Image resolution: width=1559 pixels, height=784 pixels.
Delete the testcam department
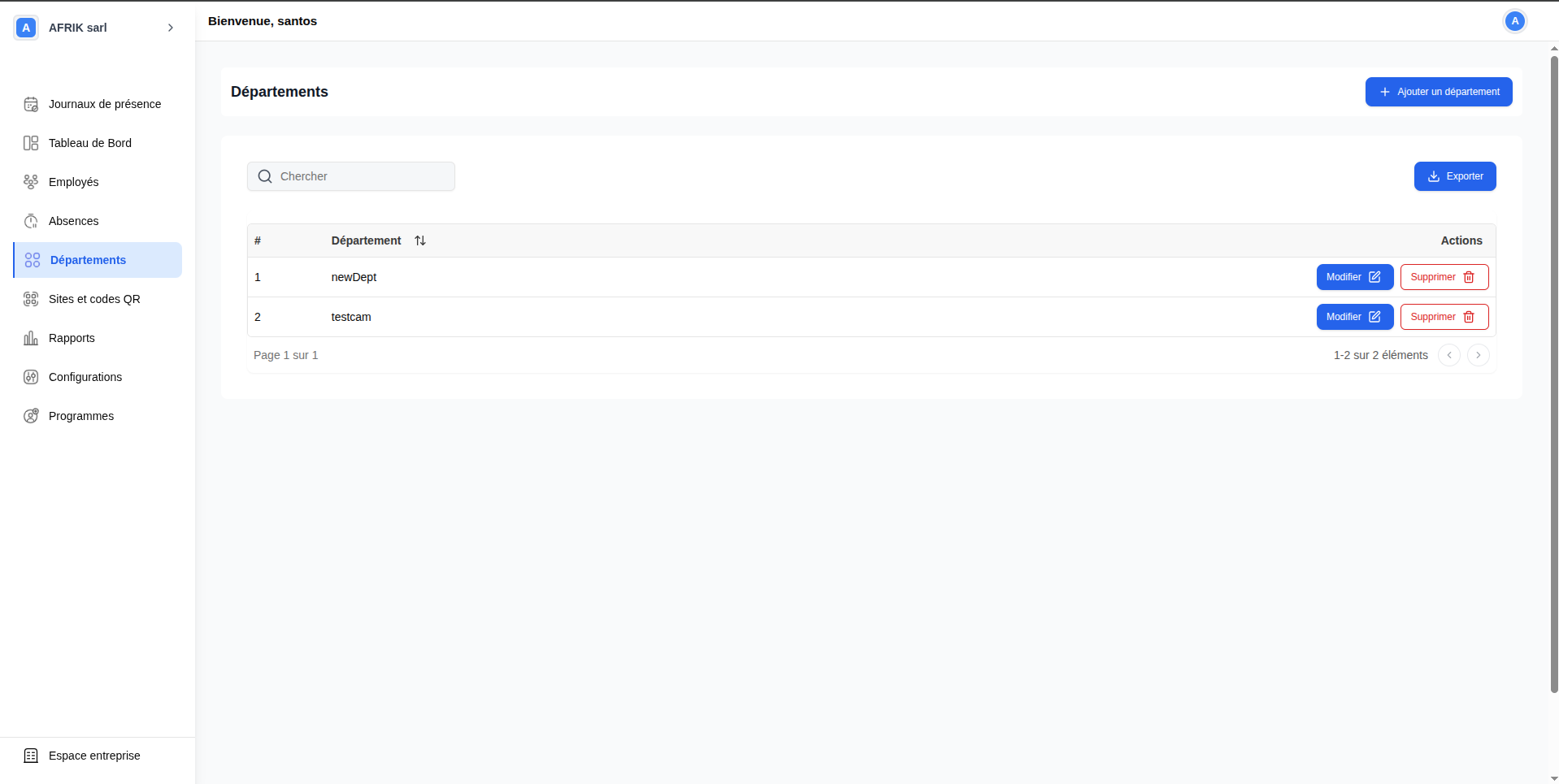click(1444, 317)
